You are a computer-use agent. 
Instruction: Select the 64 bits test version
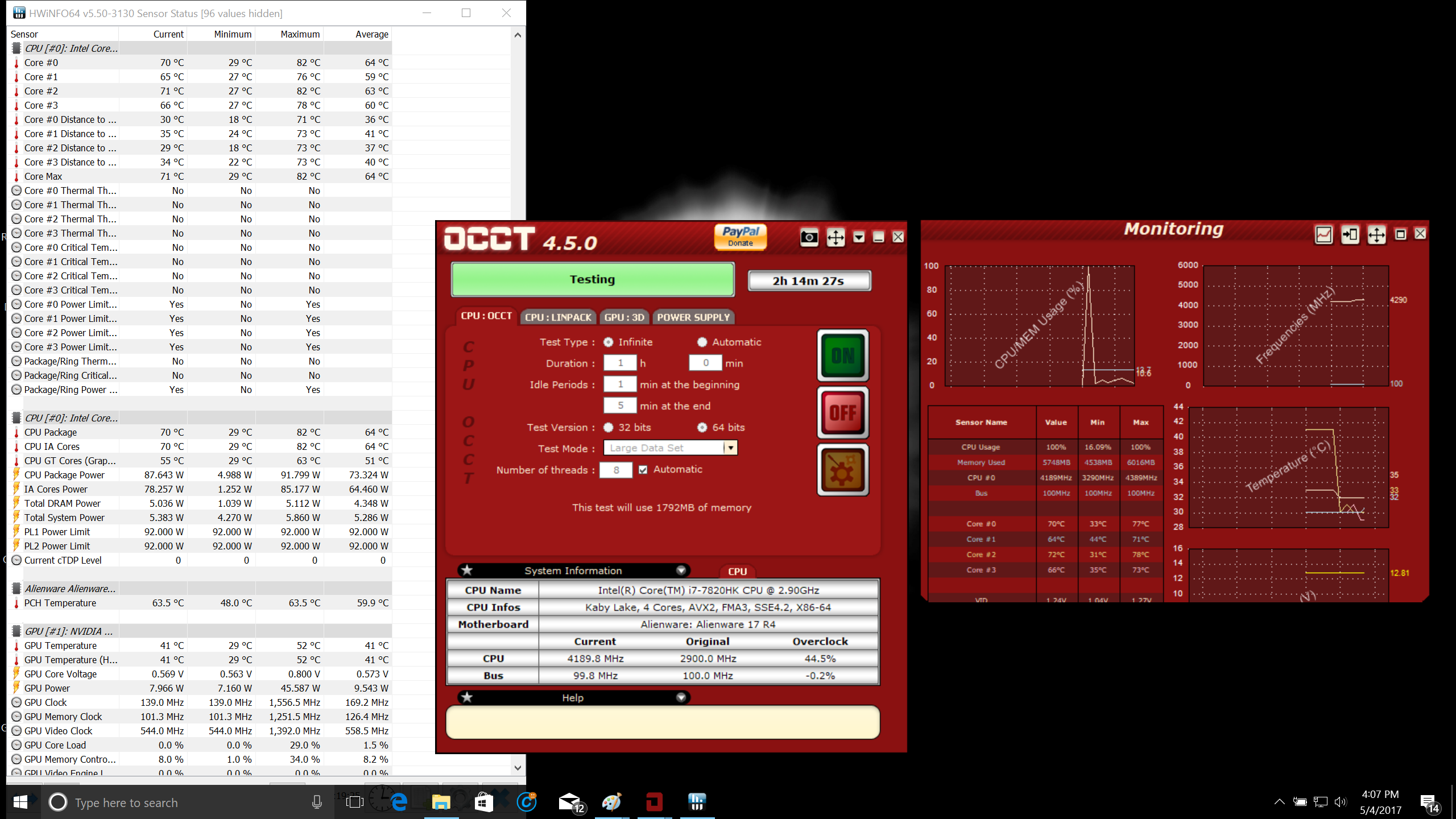[x=702, y=427]
